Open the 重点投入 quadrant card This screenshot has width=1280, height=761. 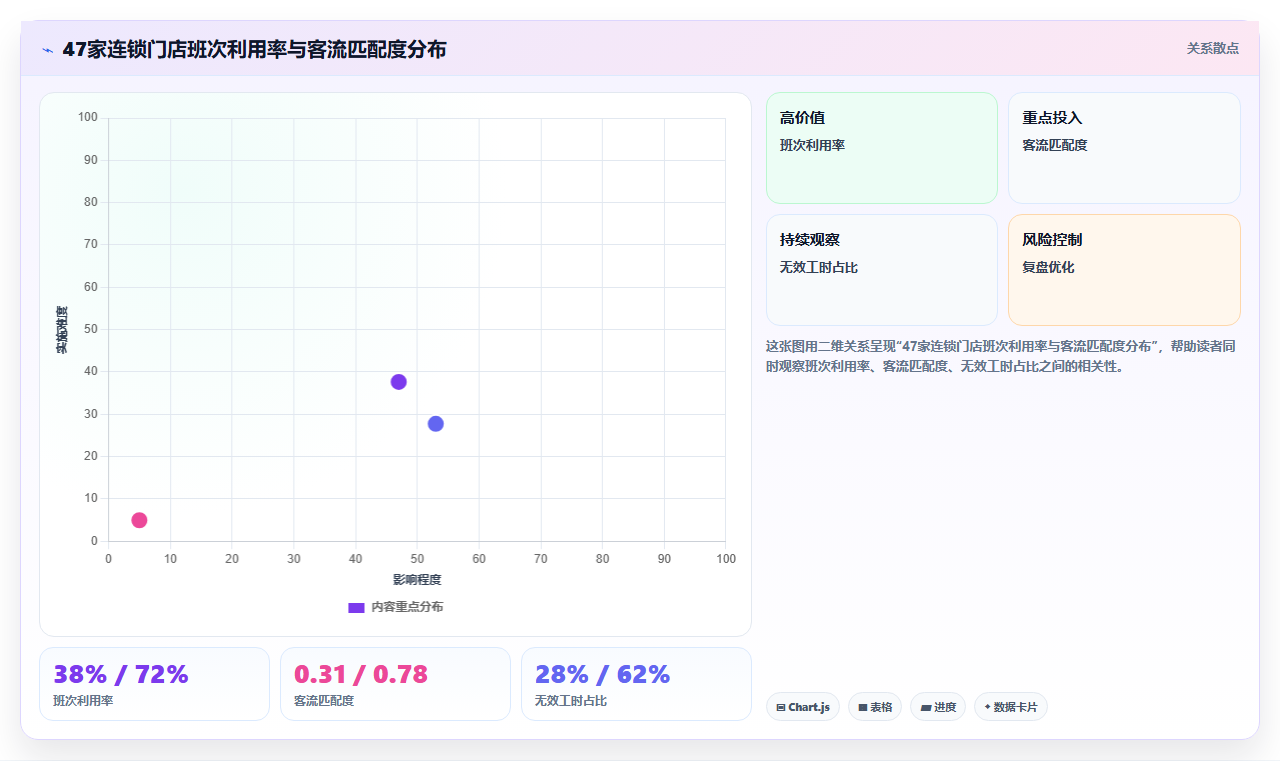[x=1124, y=148]
